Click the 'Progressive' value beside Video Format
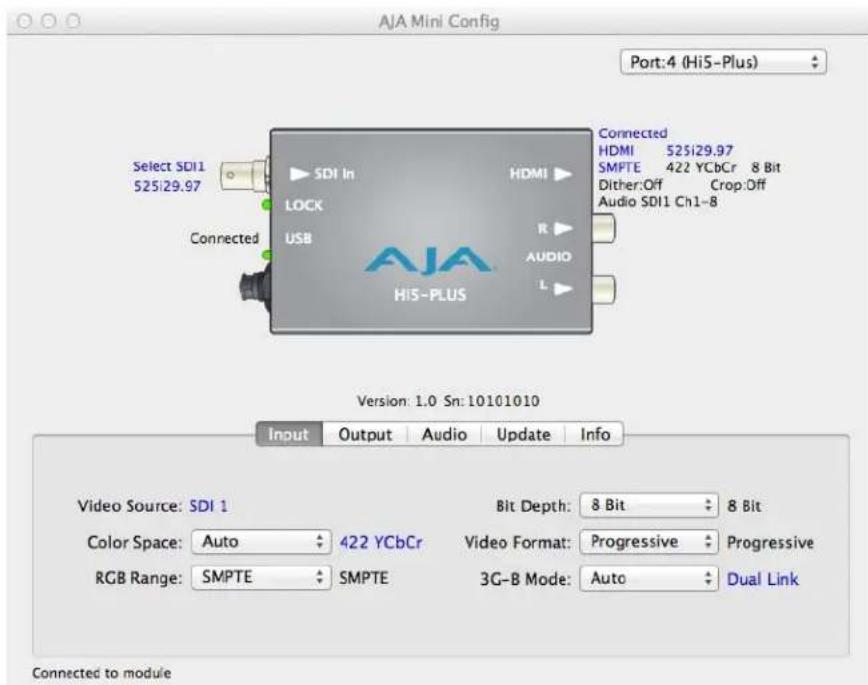Screen dimensions: 868x685 point(770,543)
